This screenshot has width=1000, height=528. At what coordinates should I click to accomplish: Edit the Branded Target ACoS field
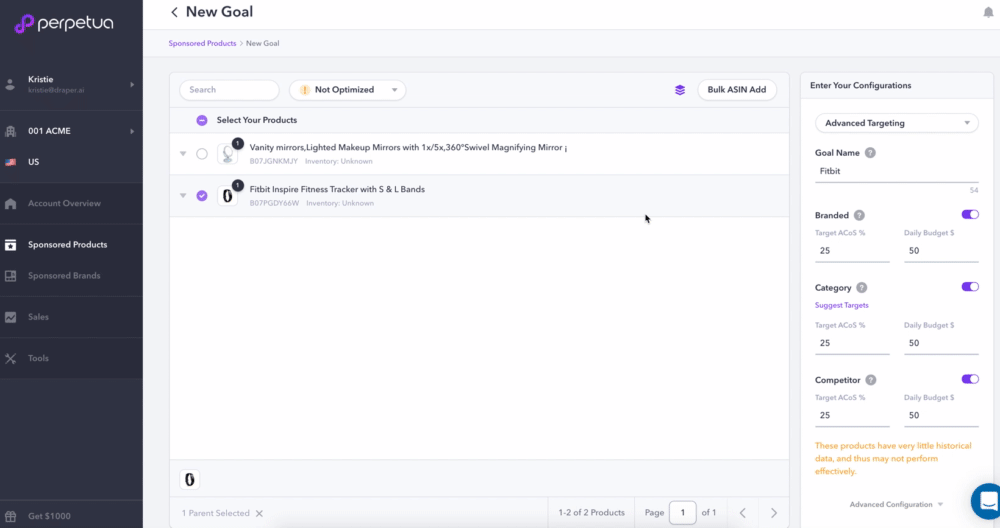852,251
